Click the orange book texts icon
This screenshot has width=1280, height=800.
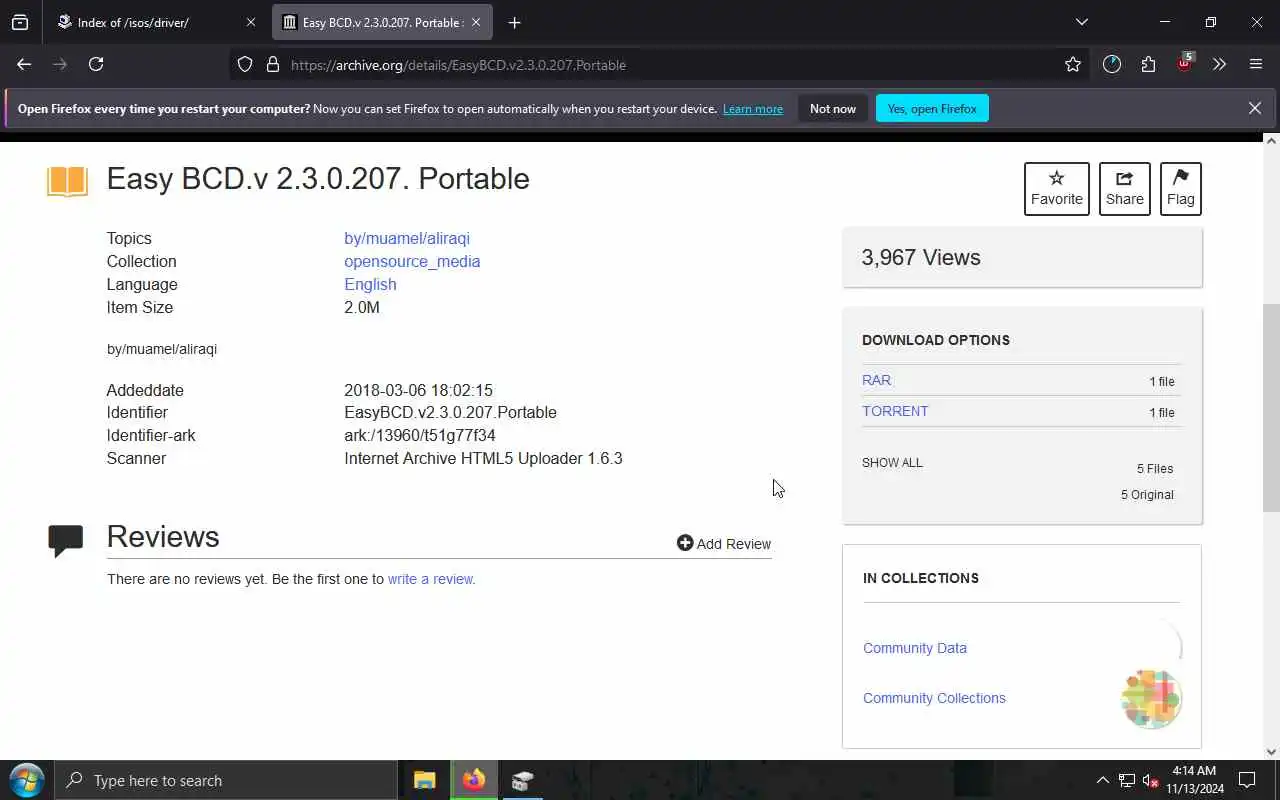(x=67, y=182)
